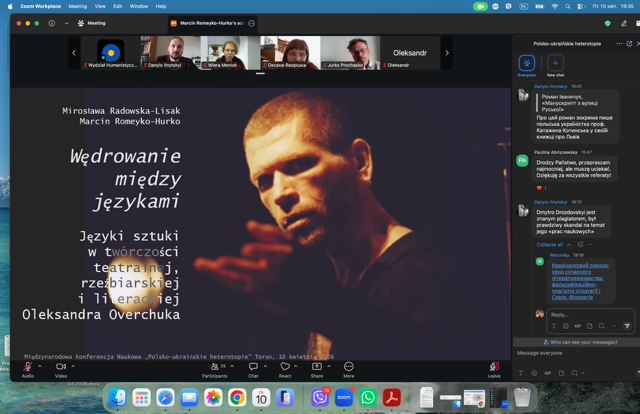The width and height of the screenshot is (640, 414).
Task: Expand the audio options arrow next to Audio
Action: (40, 366)
